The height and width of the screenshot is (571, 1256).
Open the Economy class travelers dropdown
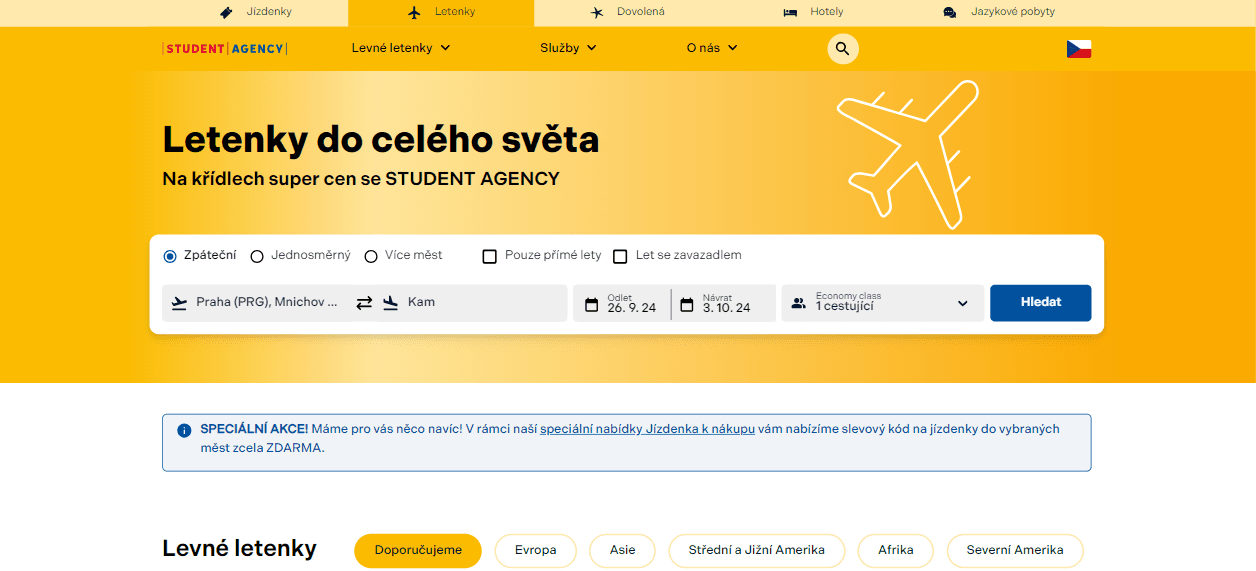tap(882, 303)
